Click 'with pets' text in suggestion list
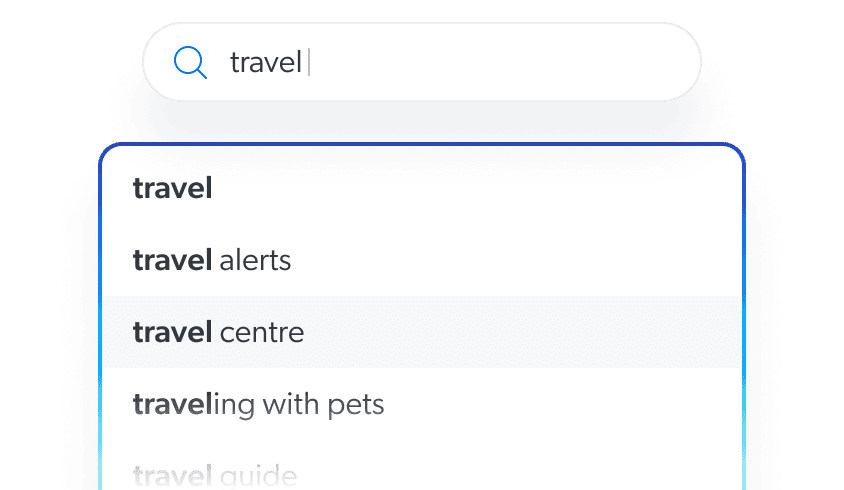This screenshot has width=844, height=490. coord(325,404)
